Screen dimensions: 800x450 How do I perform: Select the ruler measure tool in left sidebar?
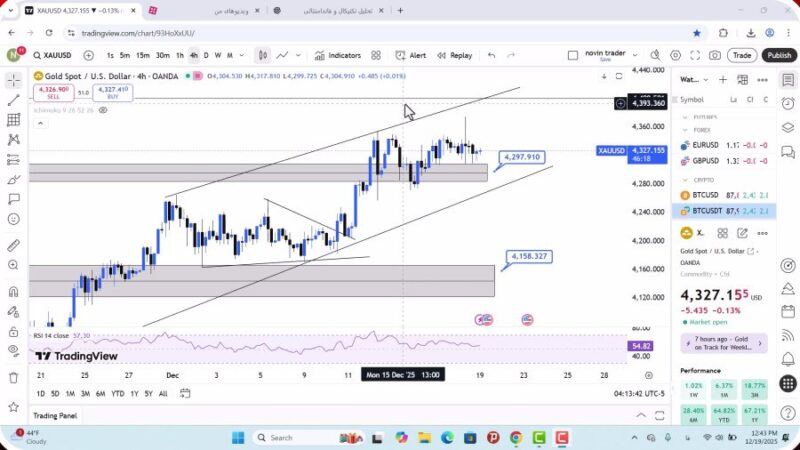[13, 245]
